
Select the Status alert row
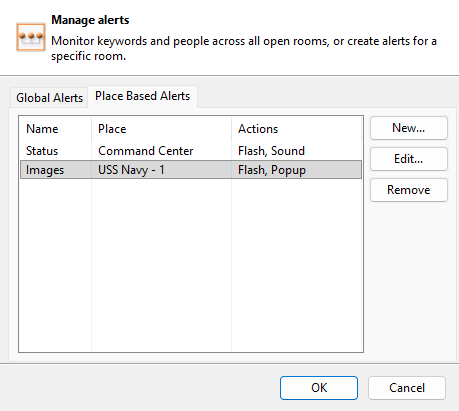pyautogui.click(x=191, y=151)
